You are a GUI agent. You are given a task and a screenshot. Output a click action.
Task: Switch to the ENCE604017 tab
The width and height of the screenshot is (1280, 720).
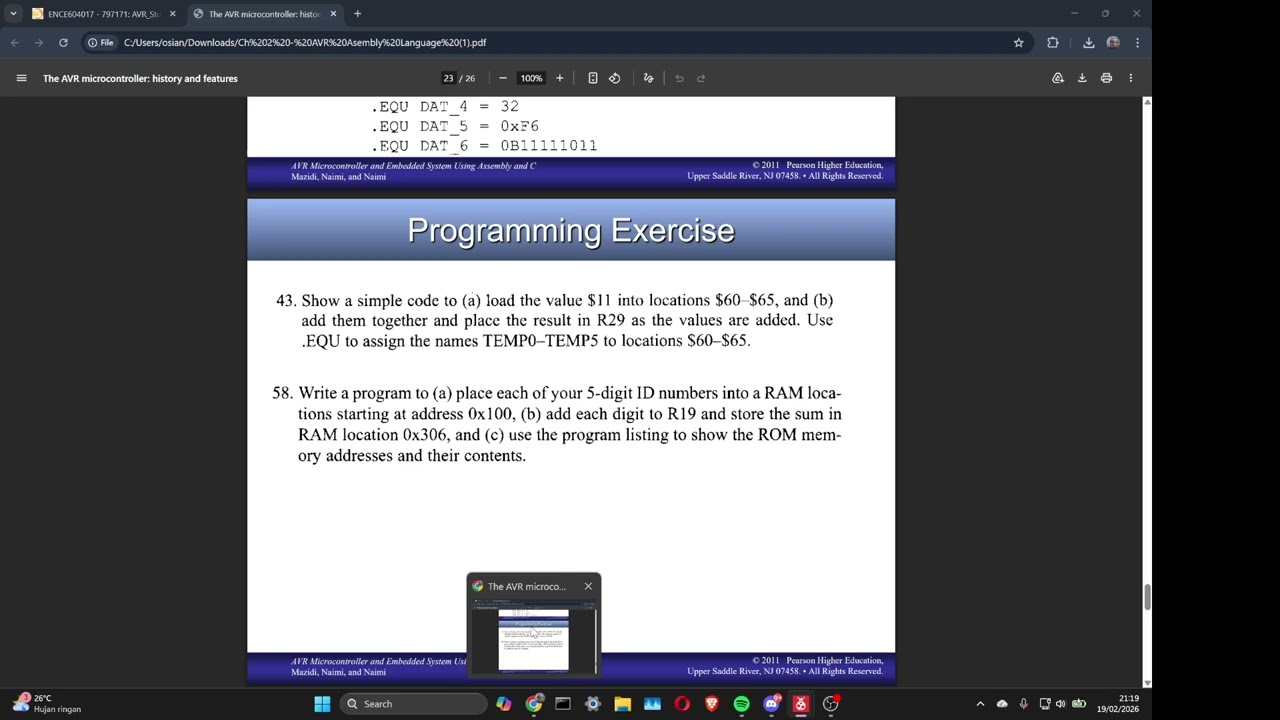(103, 14)
